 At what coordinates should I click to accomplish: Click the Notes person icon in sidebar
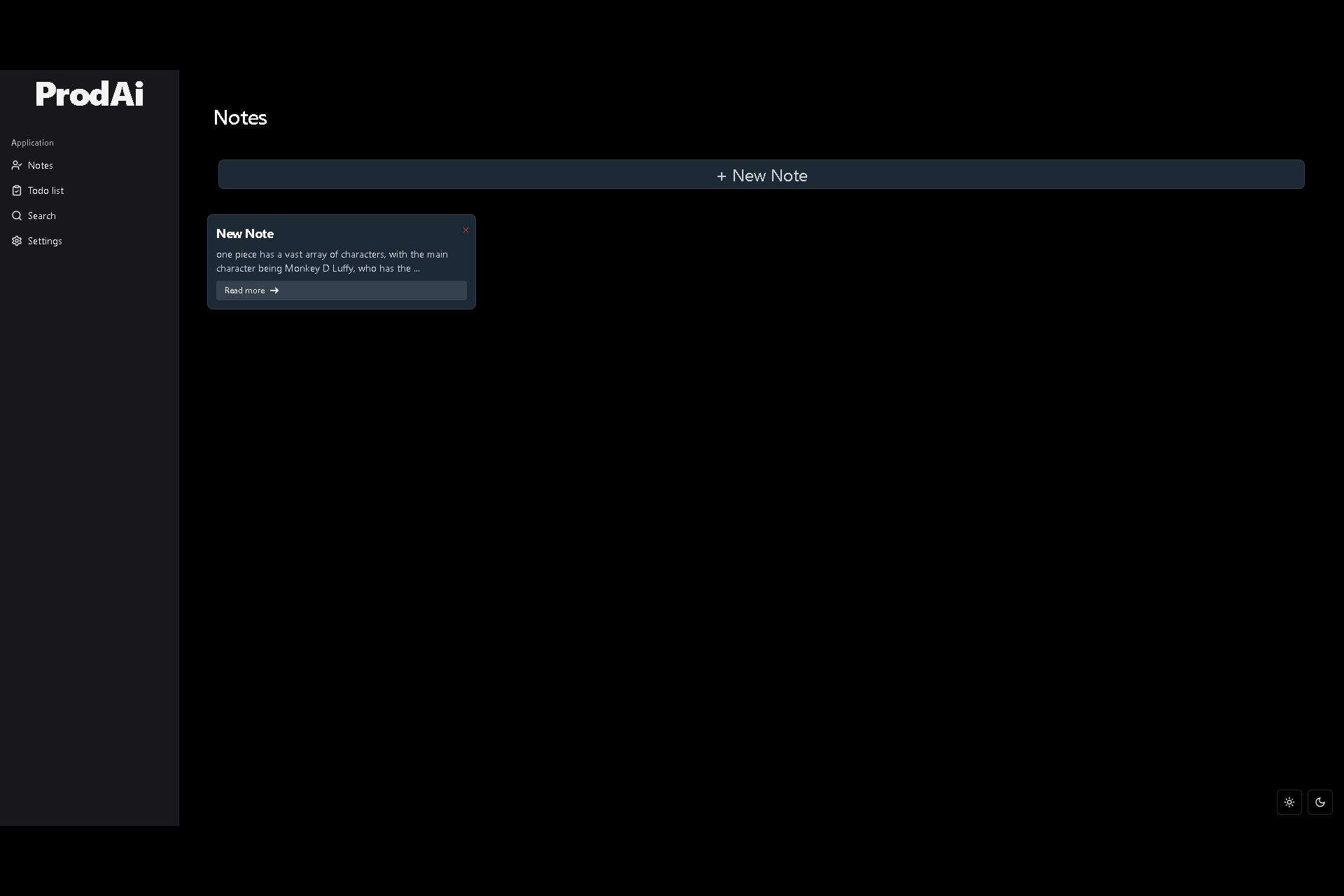click(x=17, y=165)
